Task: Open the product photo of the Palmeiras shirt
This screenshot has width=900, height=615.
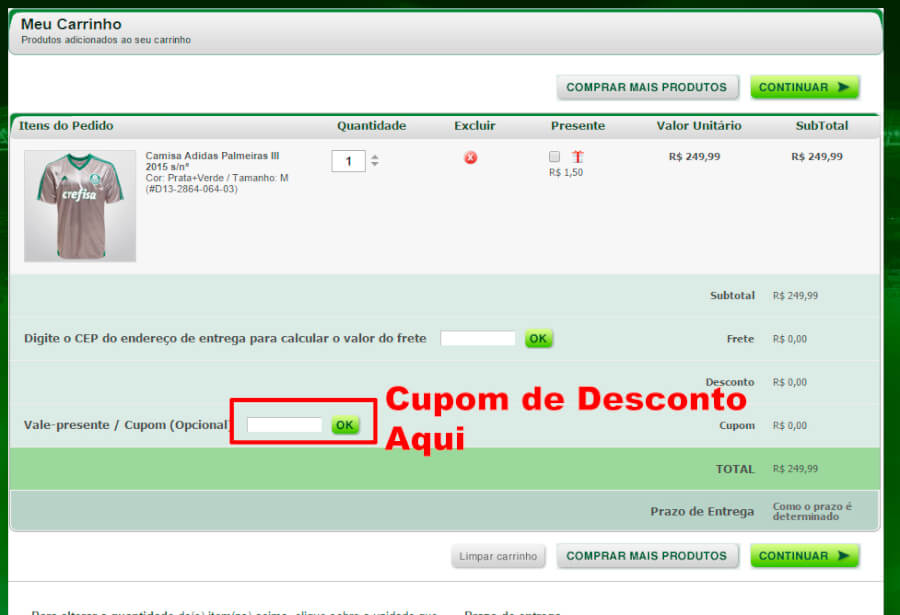Action: tap(79, 205)
